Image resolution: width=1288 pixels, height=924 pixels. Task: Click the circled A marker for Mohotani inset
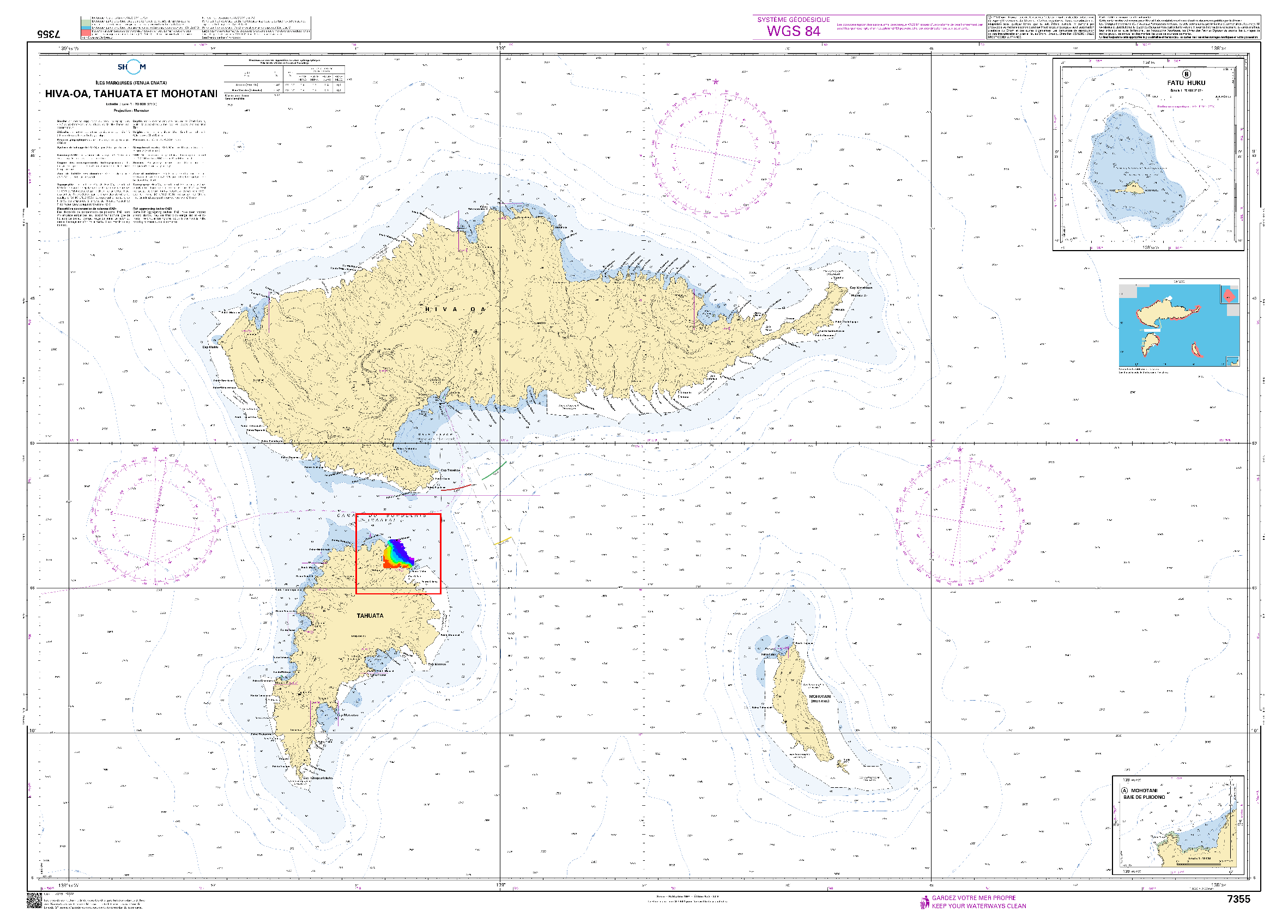1124,791
